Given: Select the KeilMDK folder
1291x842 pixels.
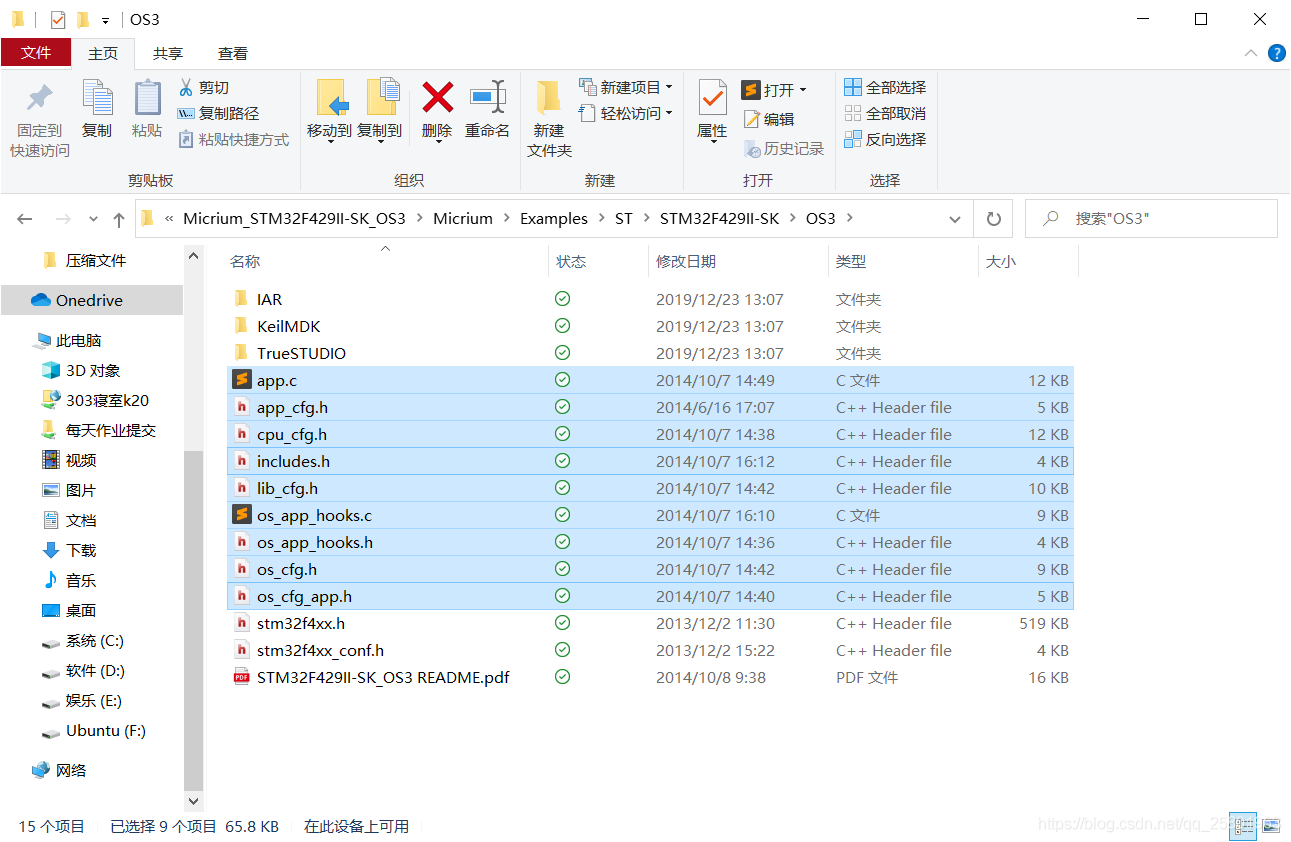Looking at the screenshot, I should point(651,326).
